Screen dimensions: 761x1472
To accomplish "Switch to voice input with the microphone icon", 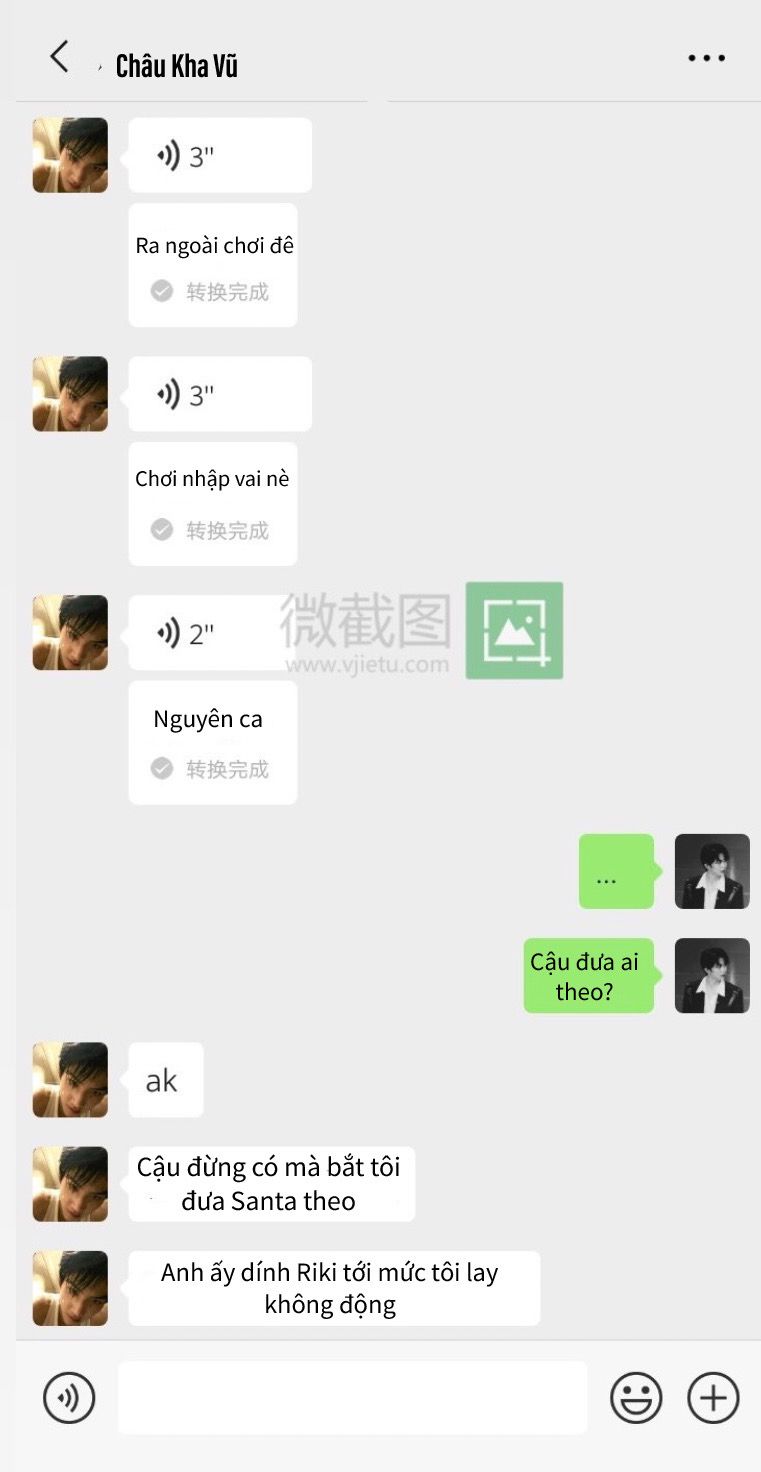I will [69, 1397].
